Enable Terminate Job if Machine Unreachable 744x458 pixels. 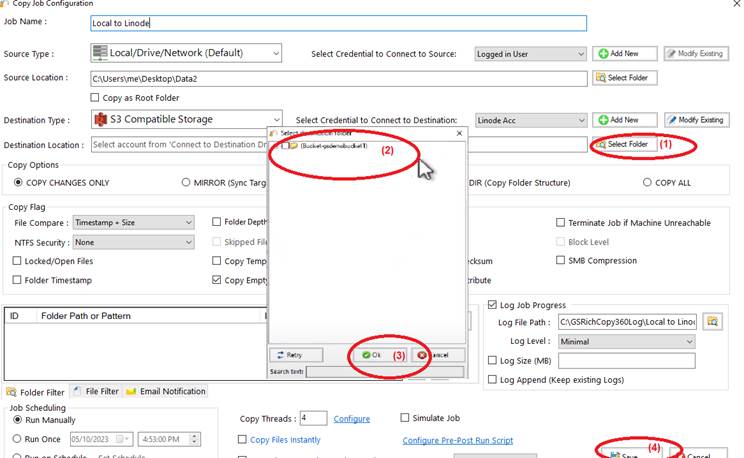point(560,223)
